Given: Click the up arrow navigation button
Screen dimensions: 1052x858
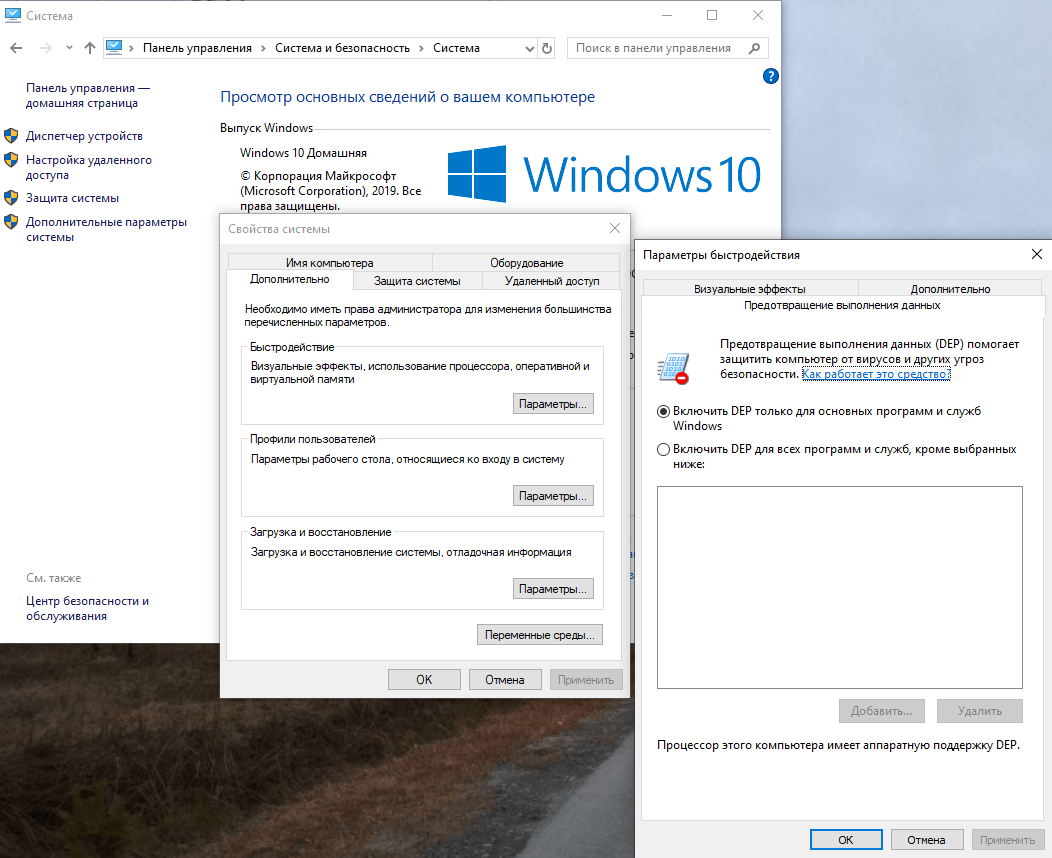Looking at the screenshot, I should [x=90, y=48].
